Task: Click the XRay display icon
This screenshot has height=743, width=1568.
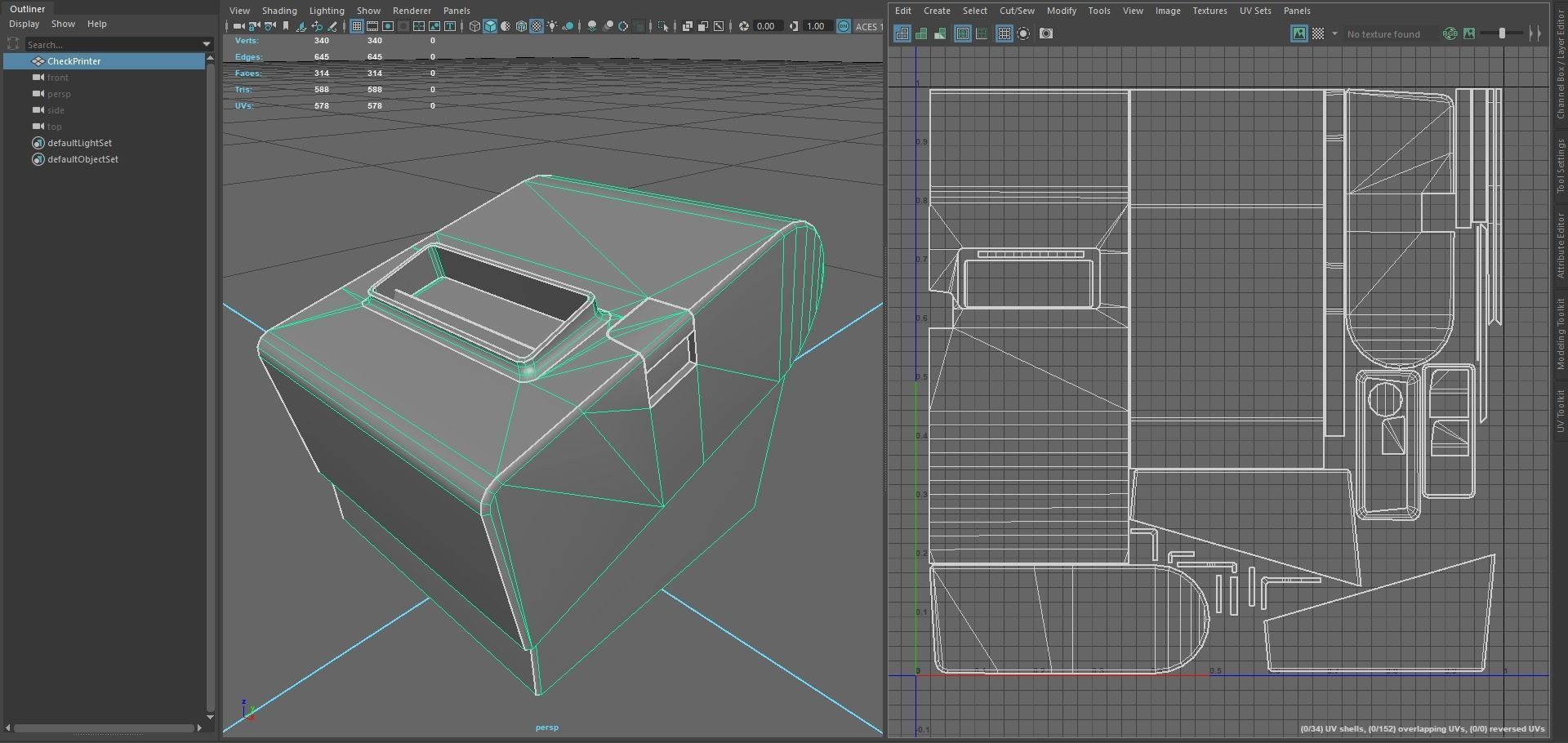Action: pyautogui.click(x=687, y=26)
